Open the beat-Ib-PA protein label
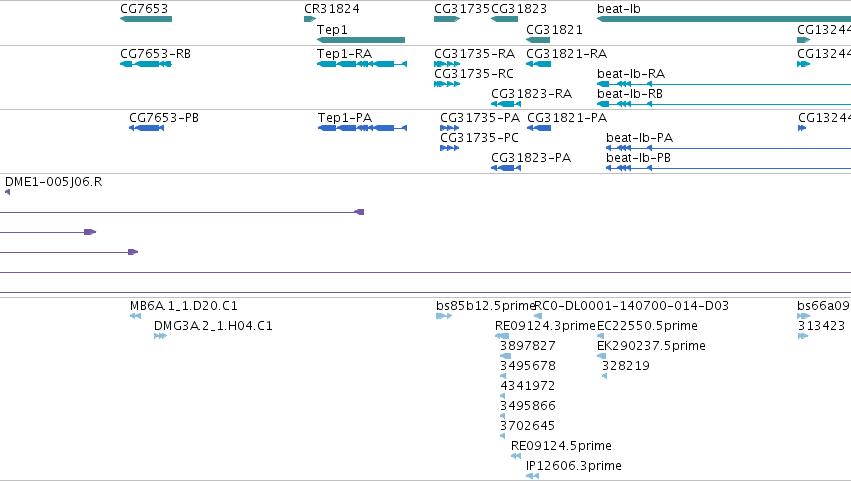The image size is (851, 481). click(639, 137)
